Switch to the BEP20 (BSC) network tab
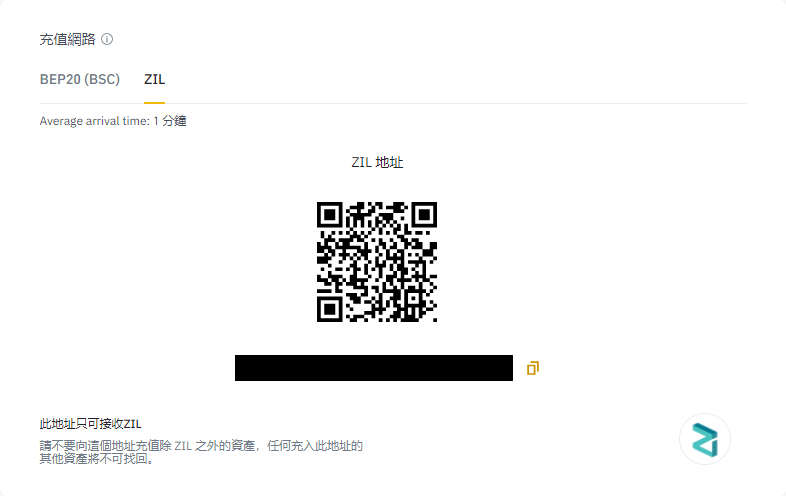This screenshot has width=786, height=496. 80,79
